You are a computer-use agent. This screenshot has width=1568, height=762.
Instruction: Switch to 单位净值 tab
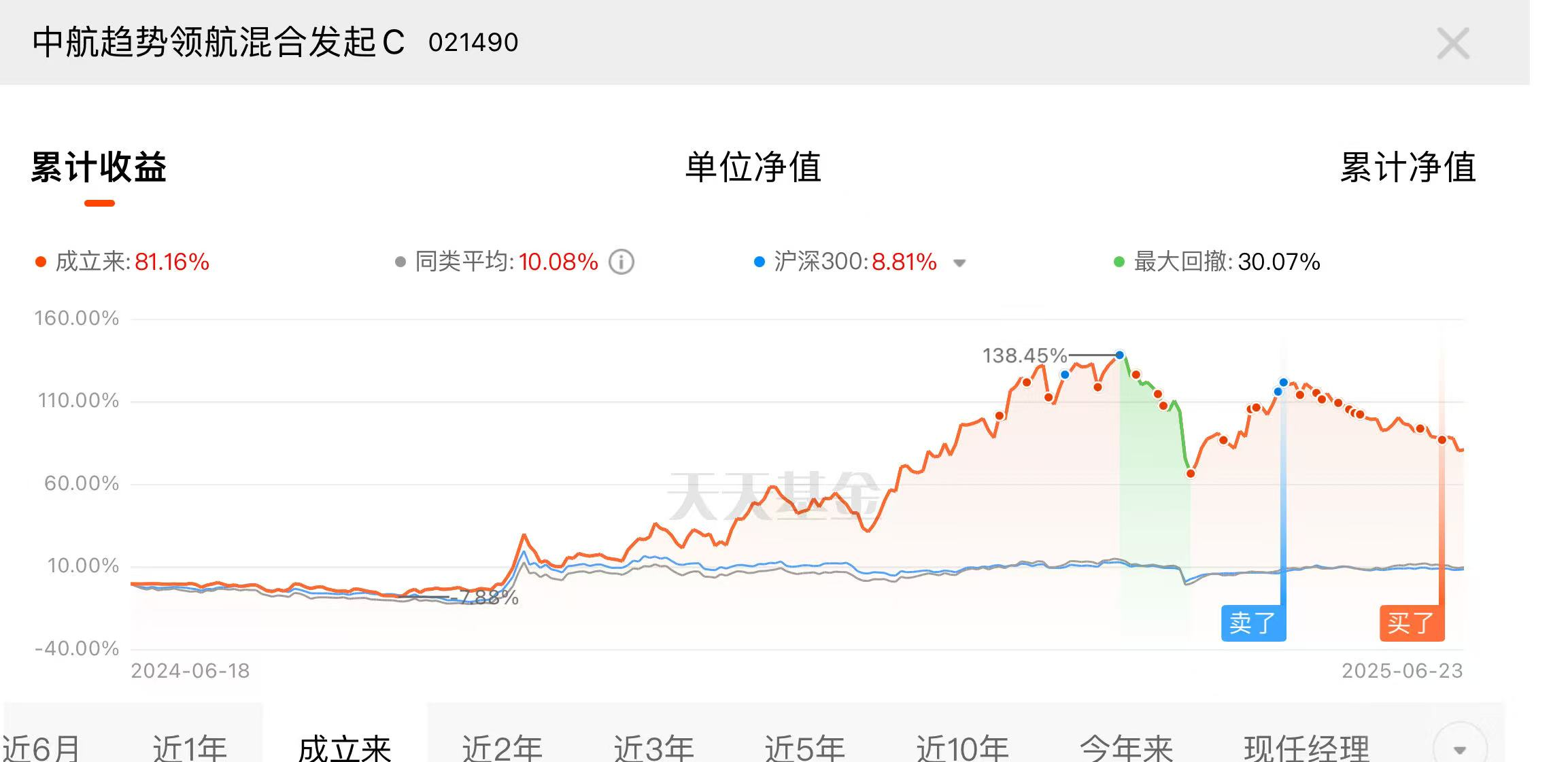[x=753, y=167]
